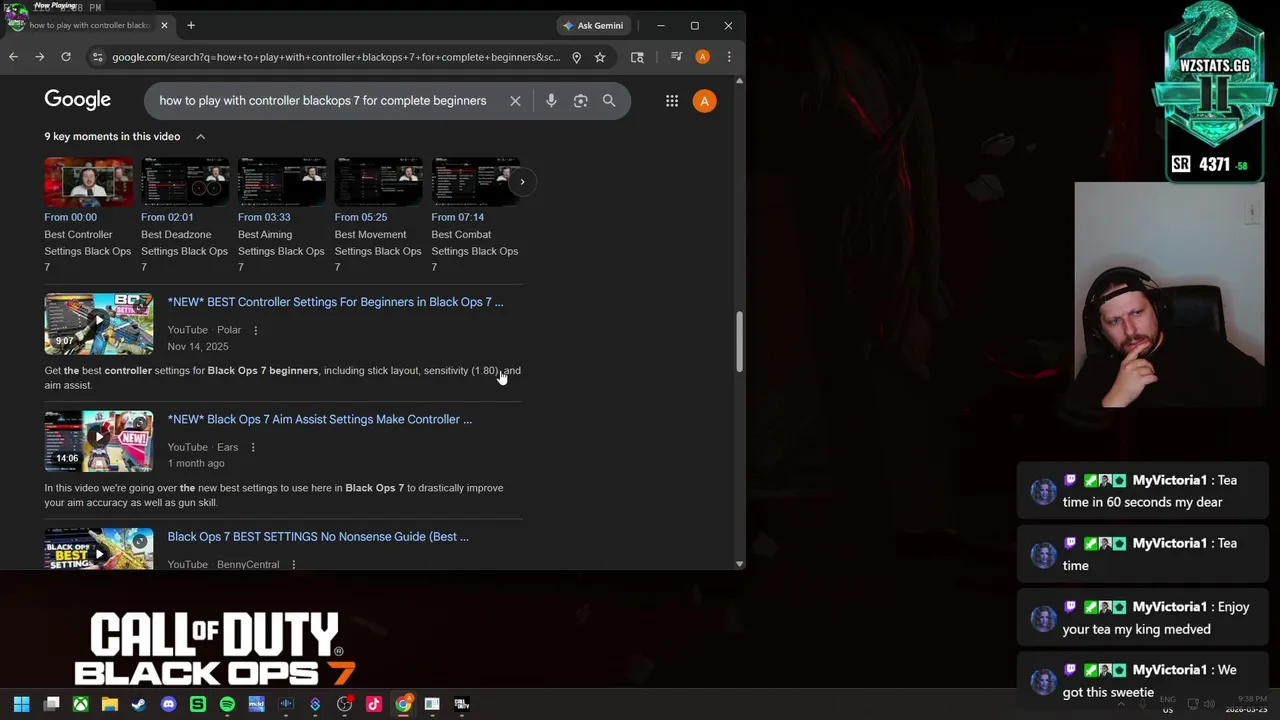The image size is (1280, 720).
Task: Reload the Google results page
Action: pos(66,57)
